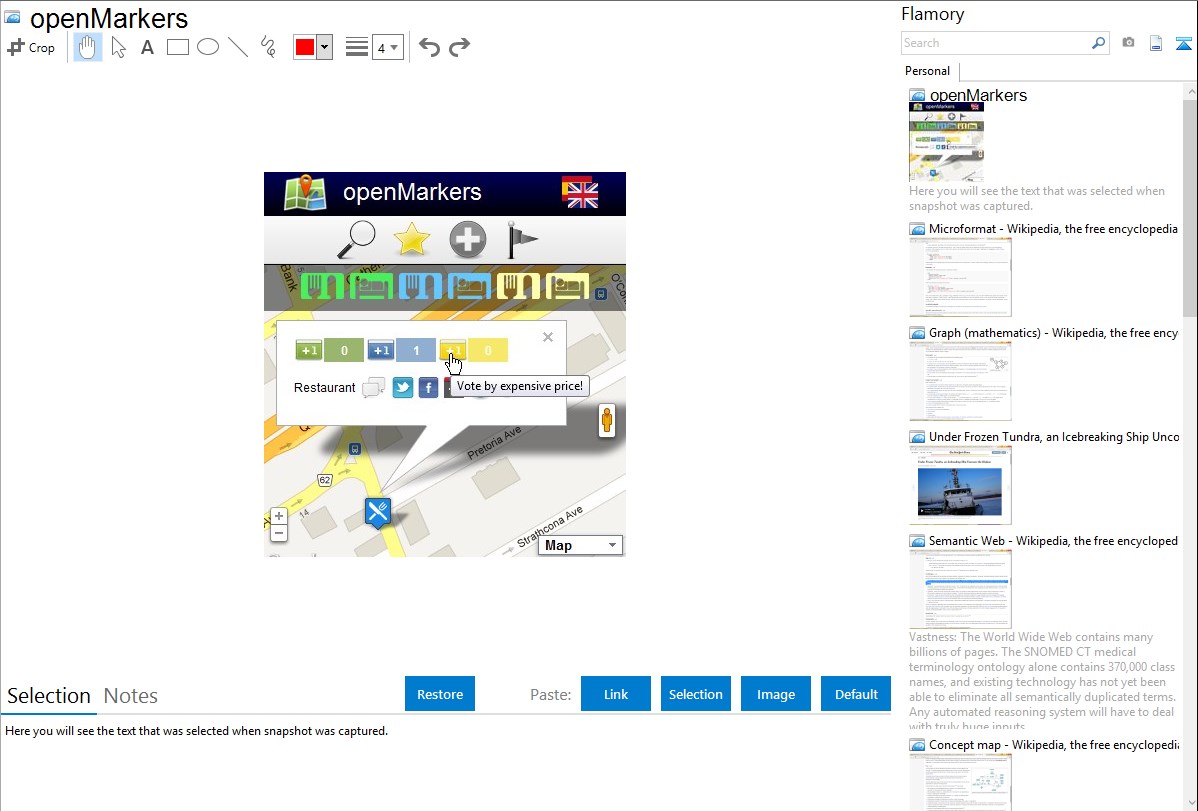Open the Graph (mathematics) Wikipedia snapshot title
1198x811 pixels.
(x=1053, y=333)
